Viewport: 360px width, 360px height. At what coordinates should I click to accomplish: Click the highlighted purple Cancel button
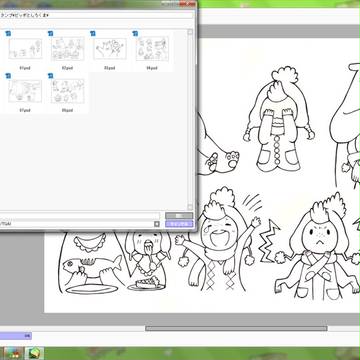(179, 224)
